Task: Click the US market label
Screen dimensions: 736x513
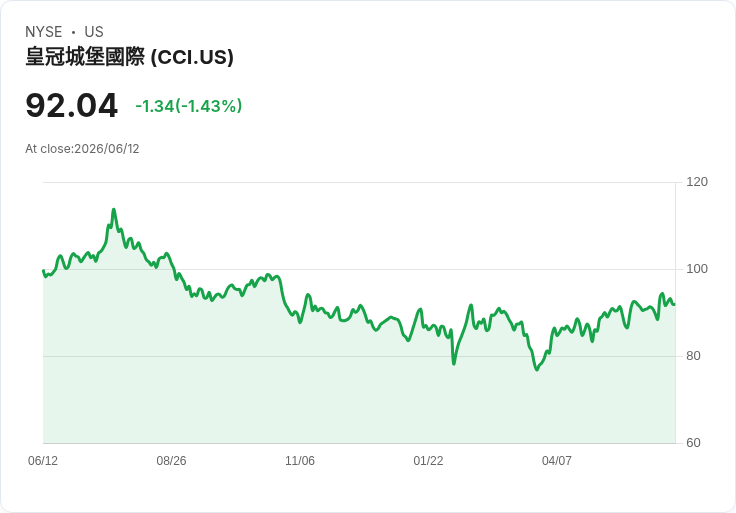Action: coord(94,32)
